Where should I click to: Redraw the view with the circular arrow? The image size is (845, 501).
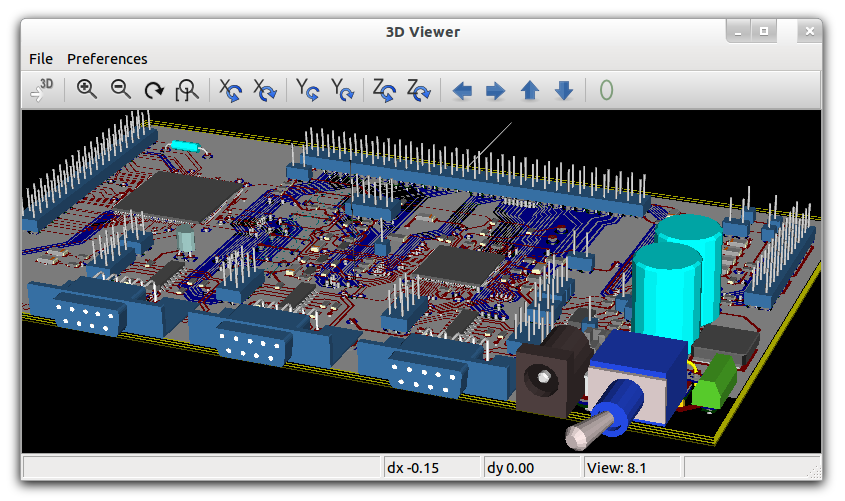[x=154, y=90]
